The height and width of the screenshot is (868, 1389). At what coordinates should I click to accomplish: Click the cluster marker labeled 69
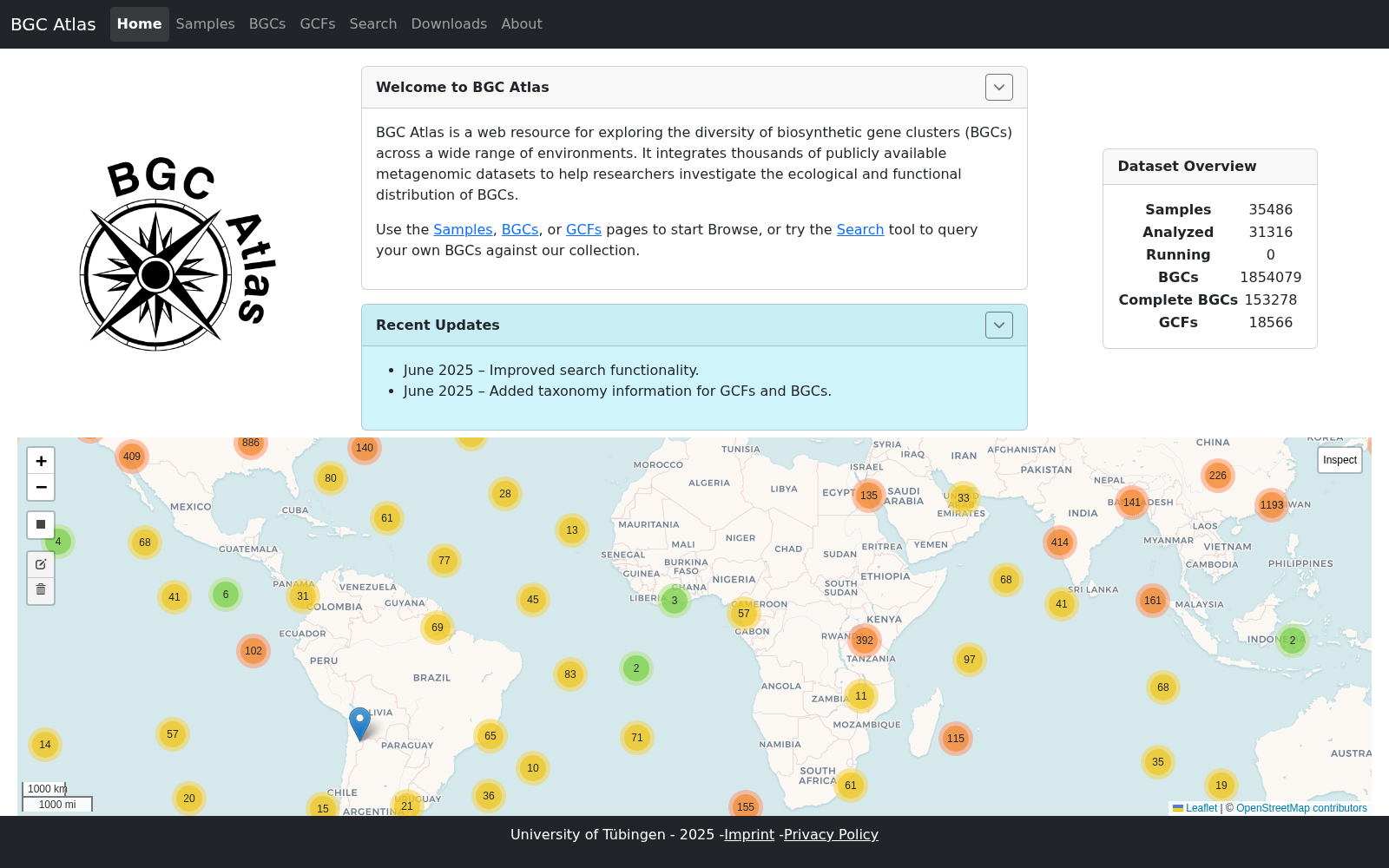click(x=438, y=628)
